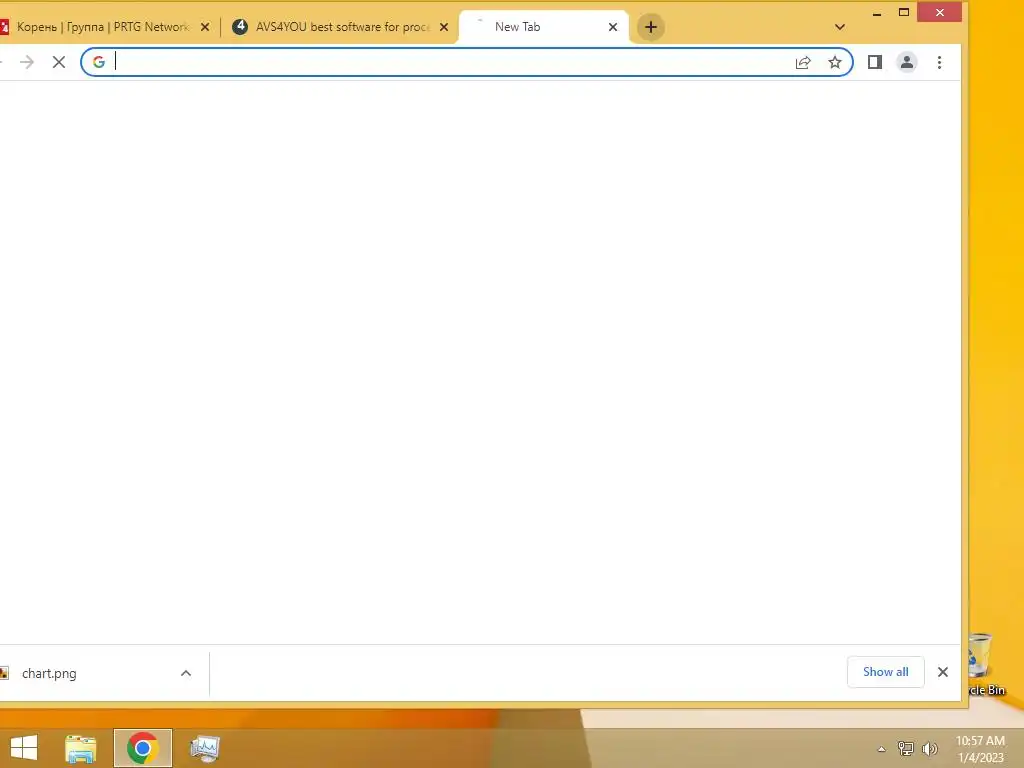The width and height of the screenshot is (1024, 768).
Task: Select the Recycle Bin desktop icon
Action: pos(985,665)
